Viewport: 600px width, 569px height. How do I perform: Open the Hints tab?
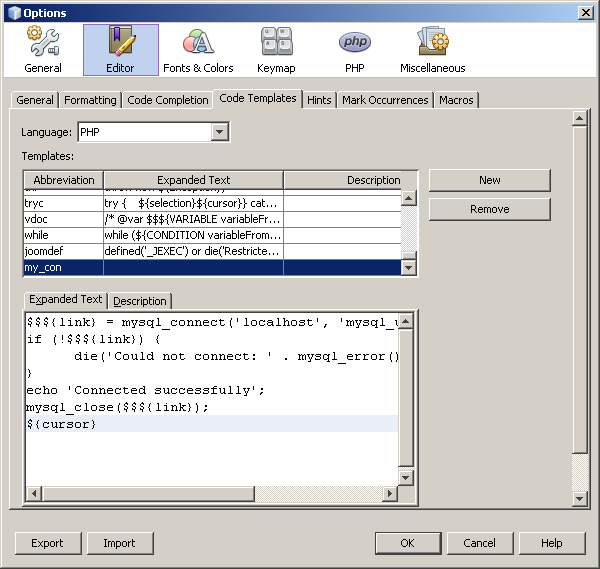(x=319, y=100)
